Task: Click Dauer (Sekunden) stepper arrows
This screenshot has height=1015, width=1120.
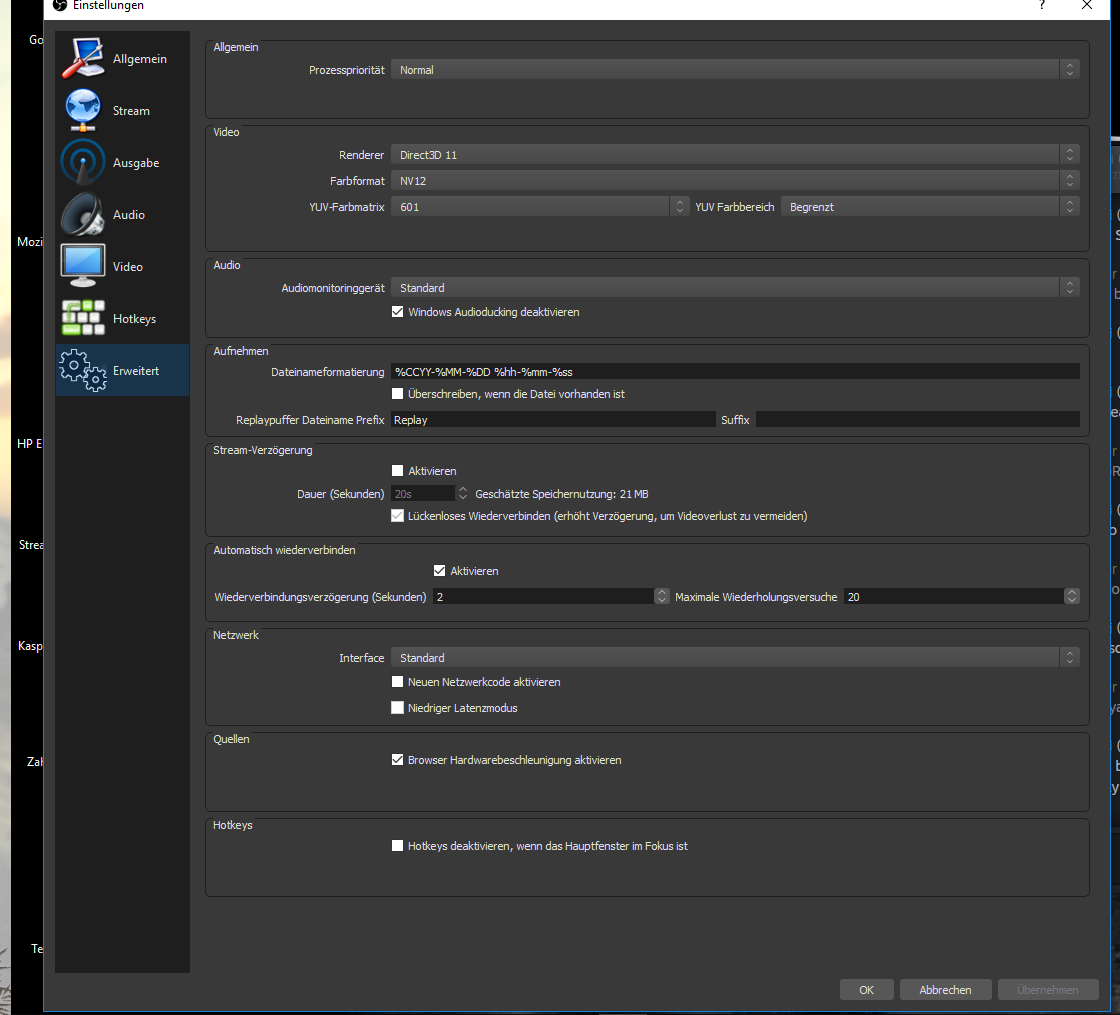Action: point(463,494)
